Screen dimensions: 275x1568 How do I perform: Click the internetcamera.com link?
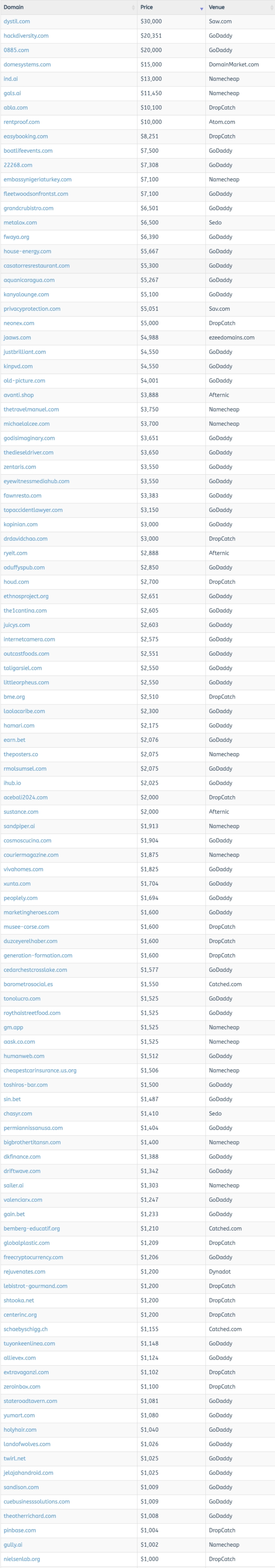pyautogui.click(x=29, y=639)
